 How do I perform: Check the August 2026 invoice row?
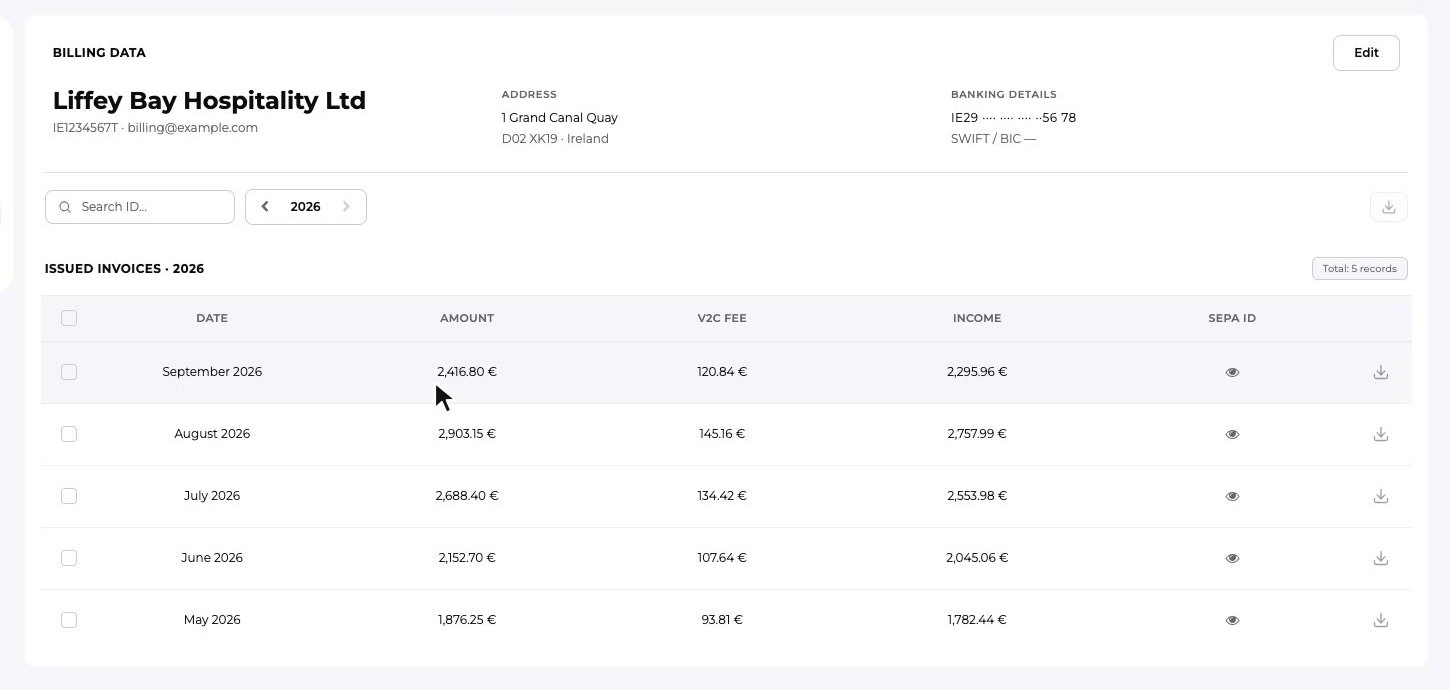69,434
